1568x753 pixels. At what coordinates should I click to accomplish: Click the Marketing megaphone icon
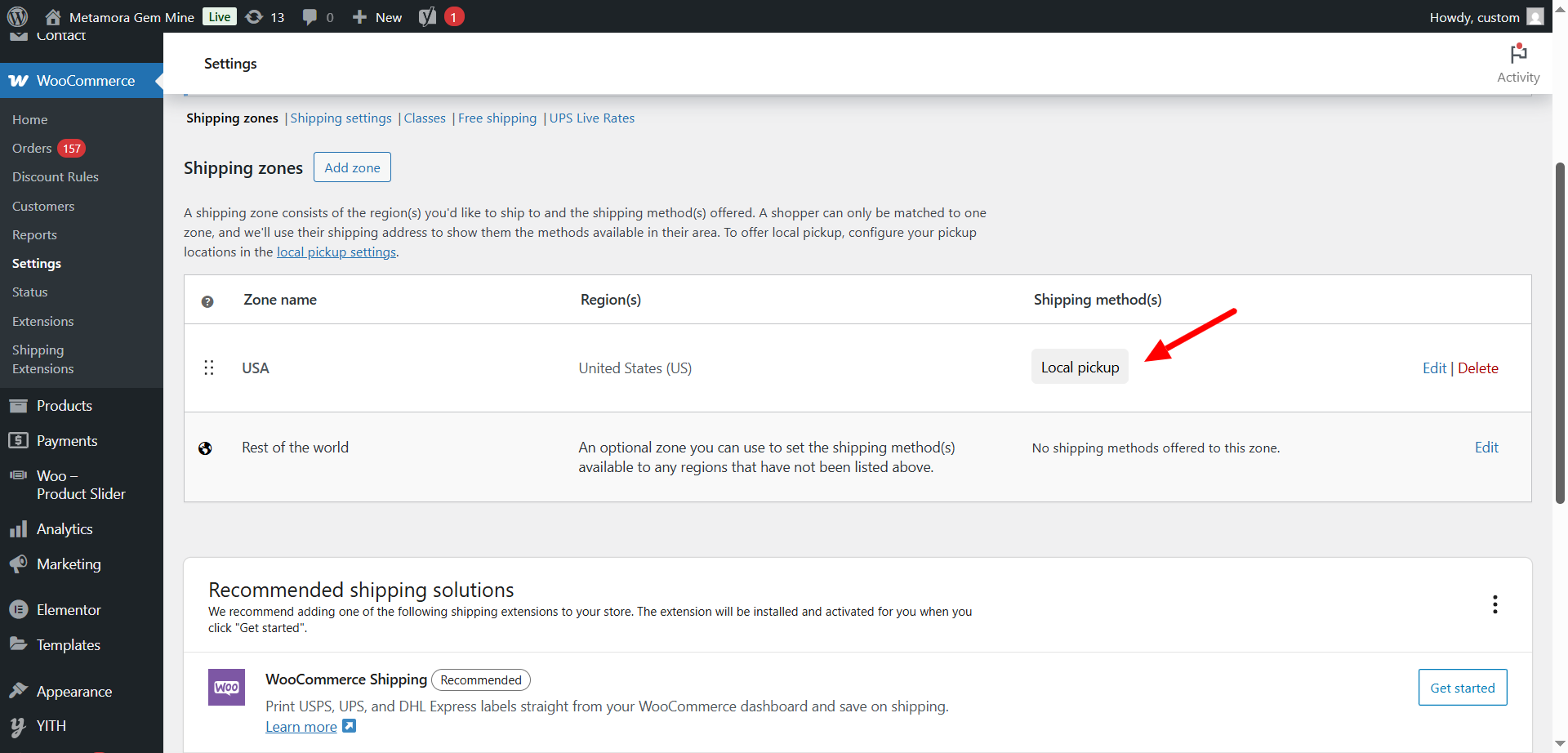[x=18, y=564]
